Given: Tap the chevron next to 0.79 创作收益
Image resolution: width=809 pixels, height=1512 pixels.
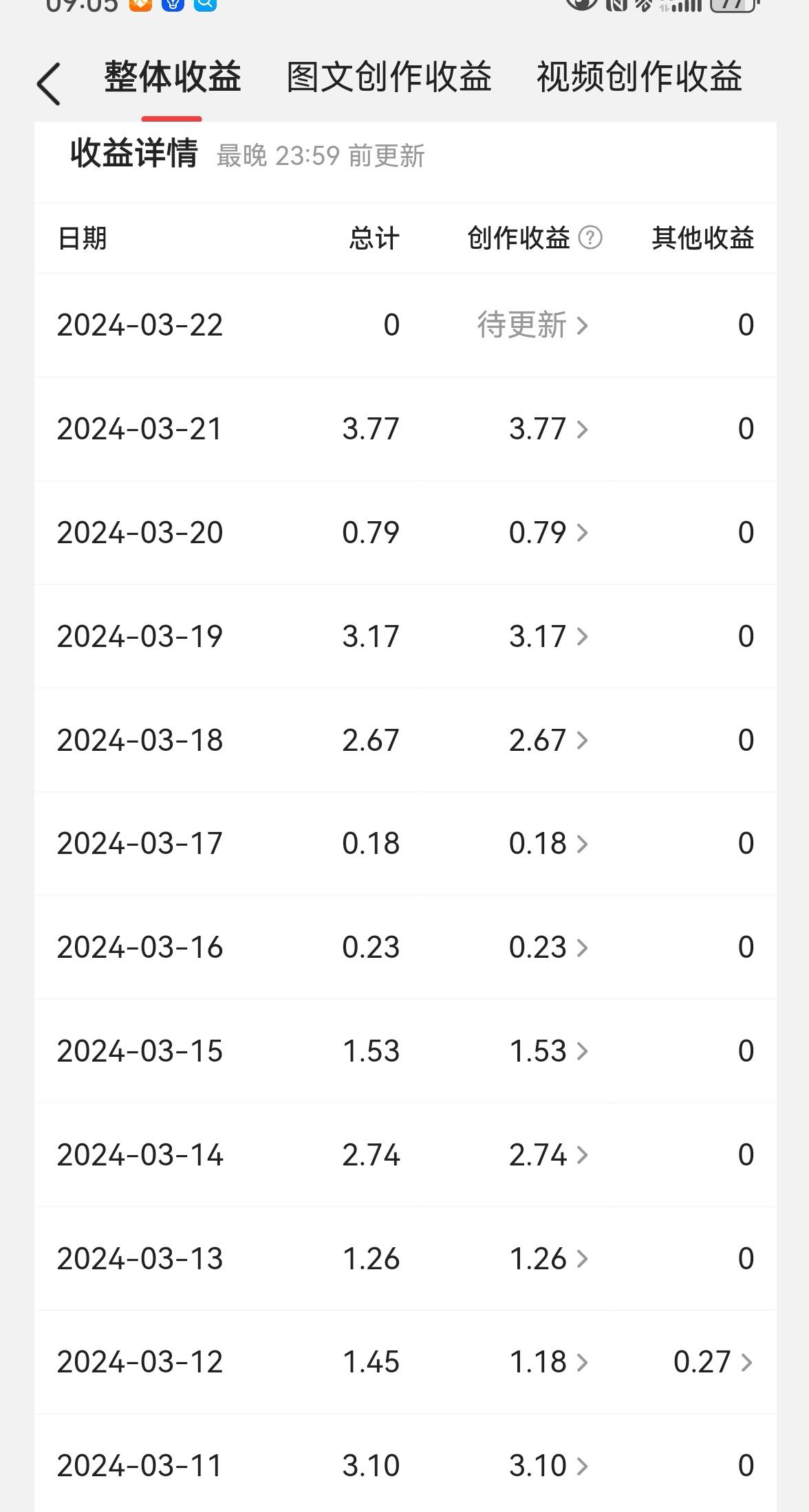Looking at the screenshot, I should click(582, 533).
